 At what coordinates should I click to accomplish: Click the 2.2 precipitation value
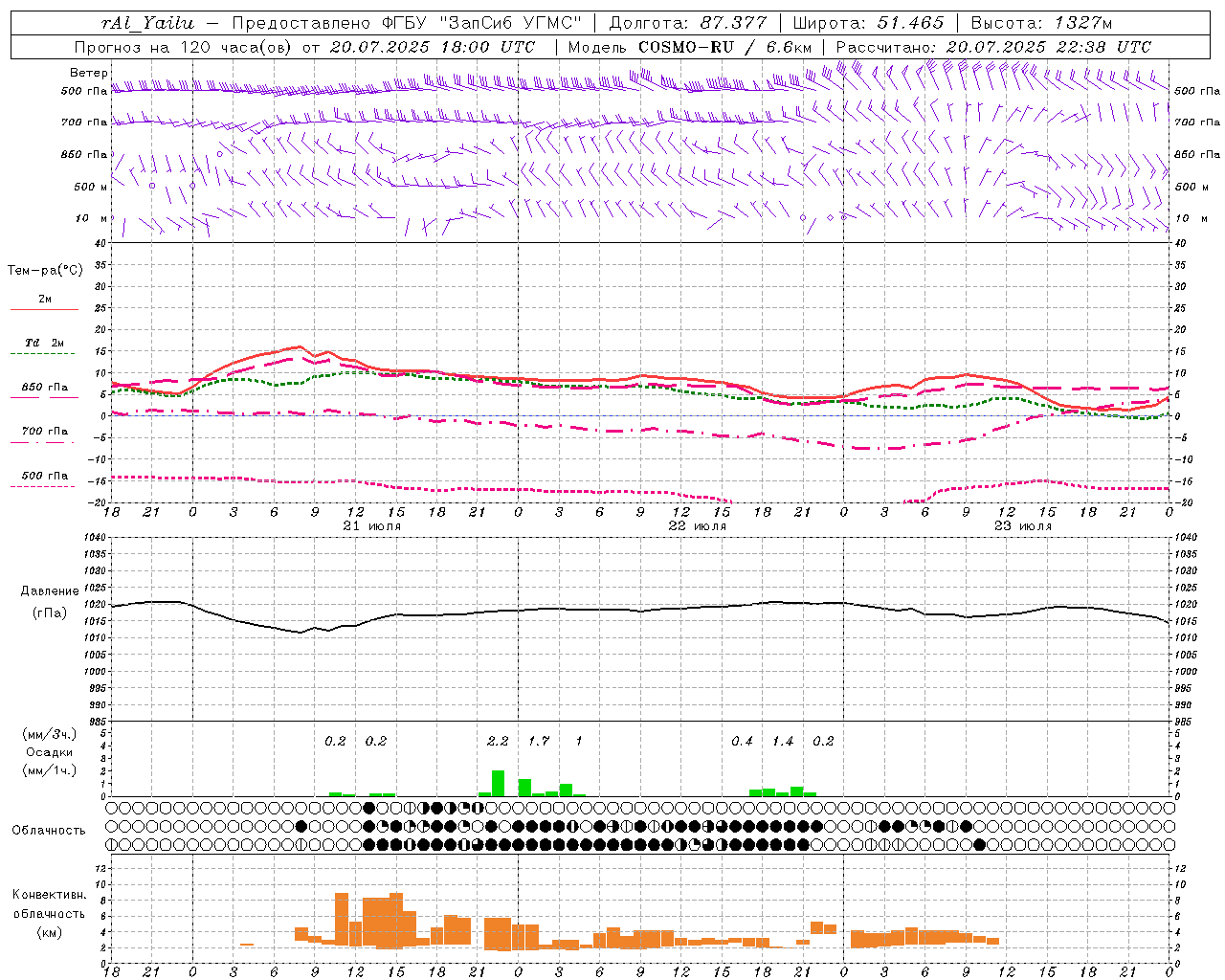pyautogui.click(x=498, y=742)
